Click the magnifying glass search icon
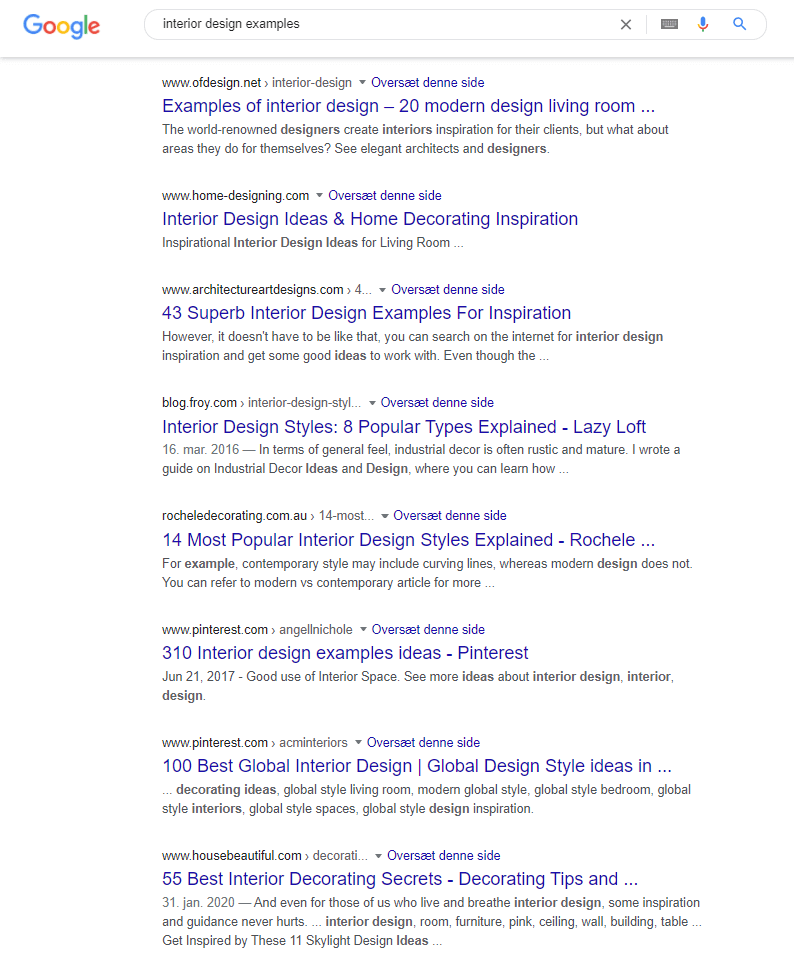 [x=740, y=24]
